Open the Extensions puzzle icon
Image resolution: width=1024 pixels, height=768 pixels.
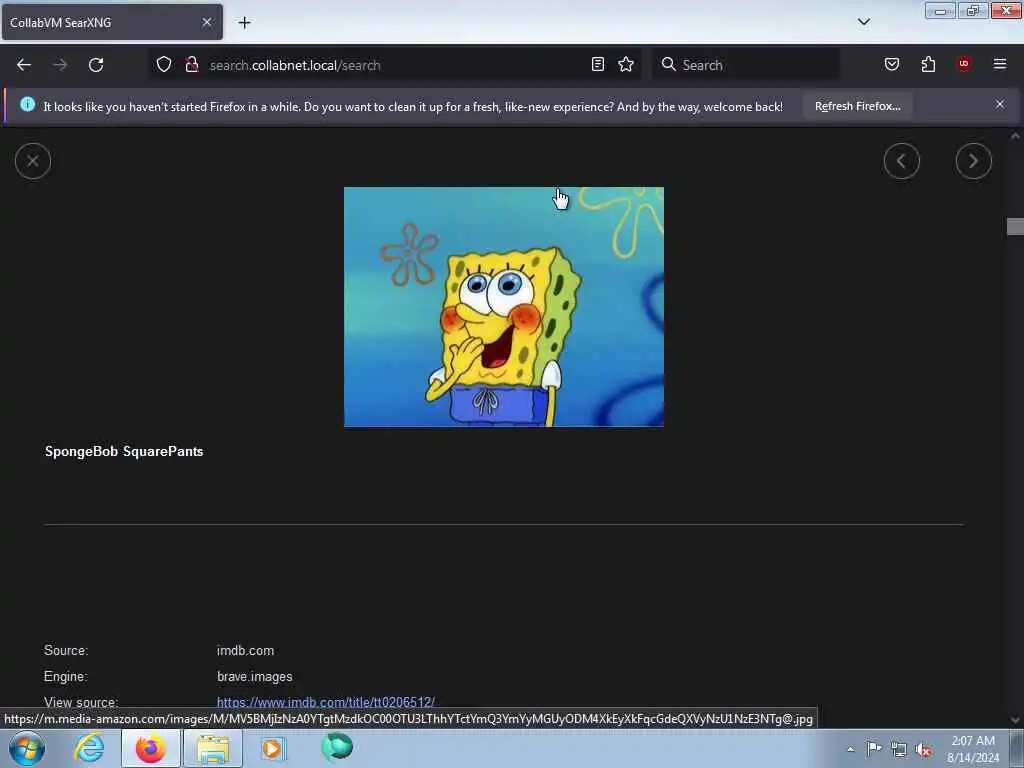pyautogui.click(x=928, y=64)
